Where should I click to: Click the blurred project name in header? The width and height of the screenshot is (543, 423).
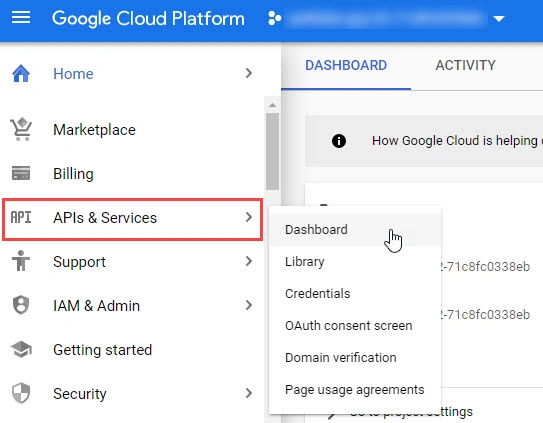386,19
